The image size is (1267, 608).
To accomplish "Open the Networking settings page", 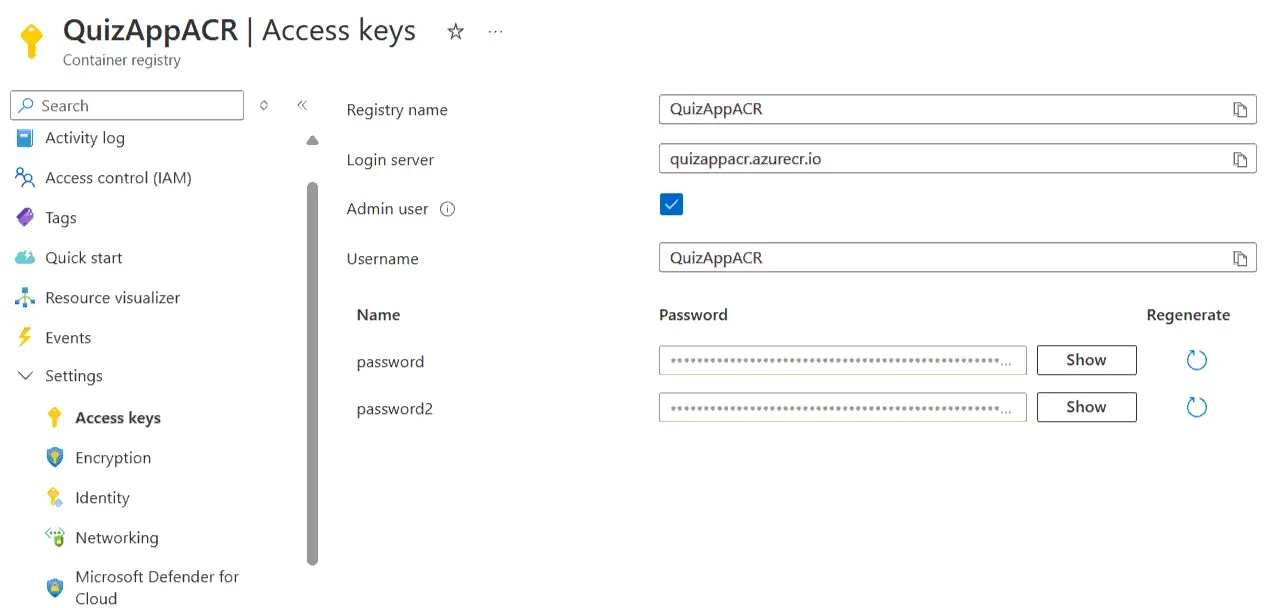I will coord(116,538).
